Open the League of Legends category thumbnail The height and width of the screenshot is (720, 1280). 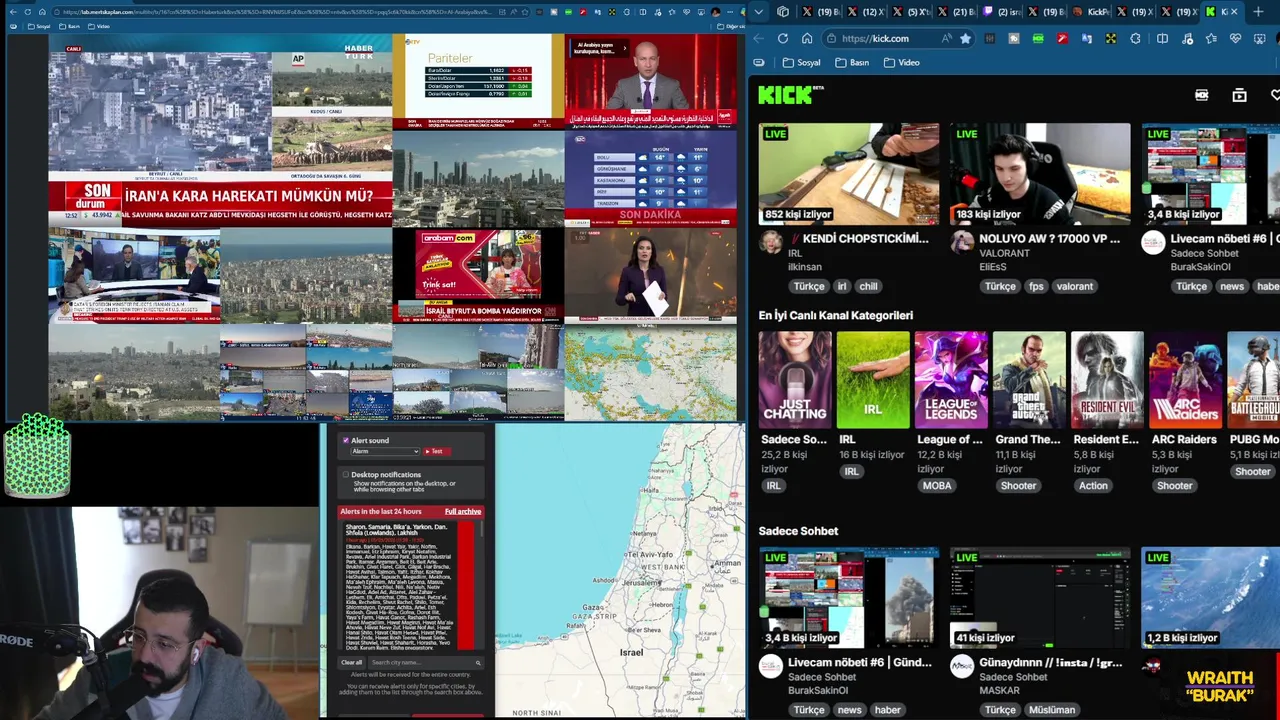click(951, 380)
